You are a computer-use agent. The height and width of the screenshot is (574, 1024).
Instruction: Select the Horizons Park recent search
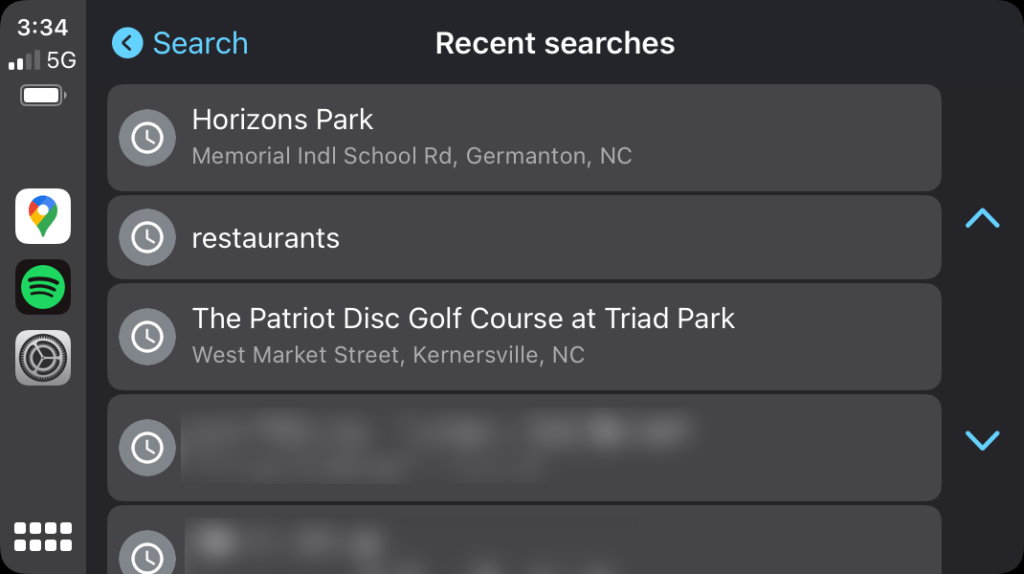tap(524, 138)
